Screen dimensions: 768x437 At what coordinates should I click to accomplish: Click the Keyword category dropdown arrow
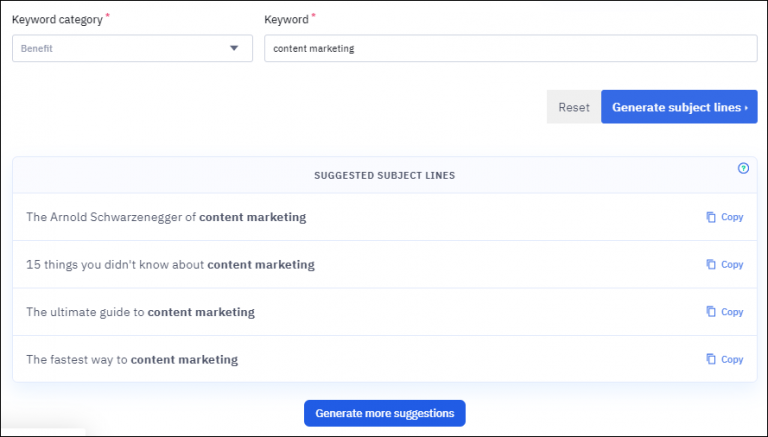(x=234, y=48)
